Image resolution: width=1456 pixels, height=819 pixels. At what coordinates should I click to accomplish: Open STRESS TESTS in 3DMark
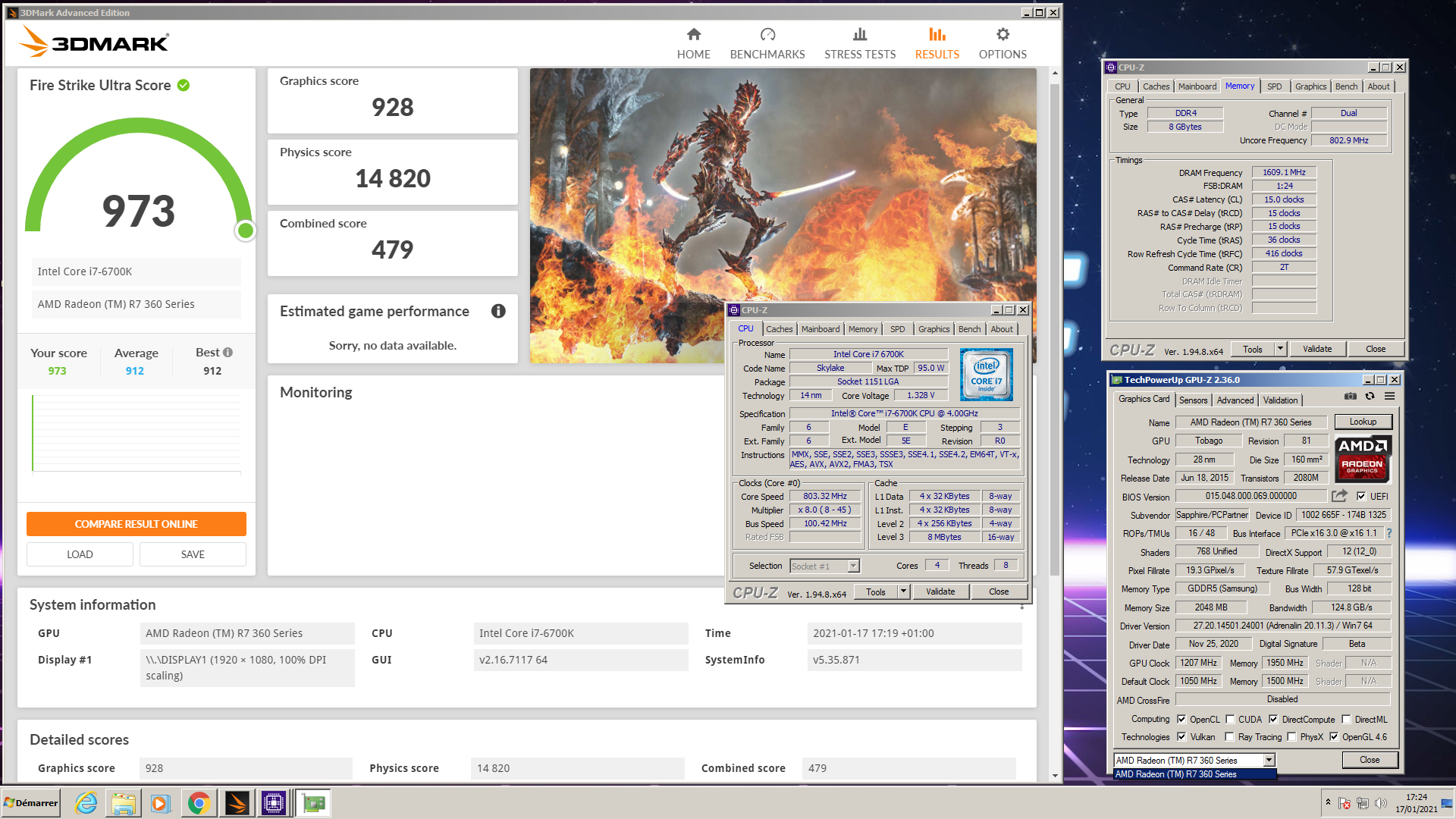860,44
